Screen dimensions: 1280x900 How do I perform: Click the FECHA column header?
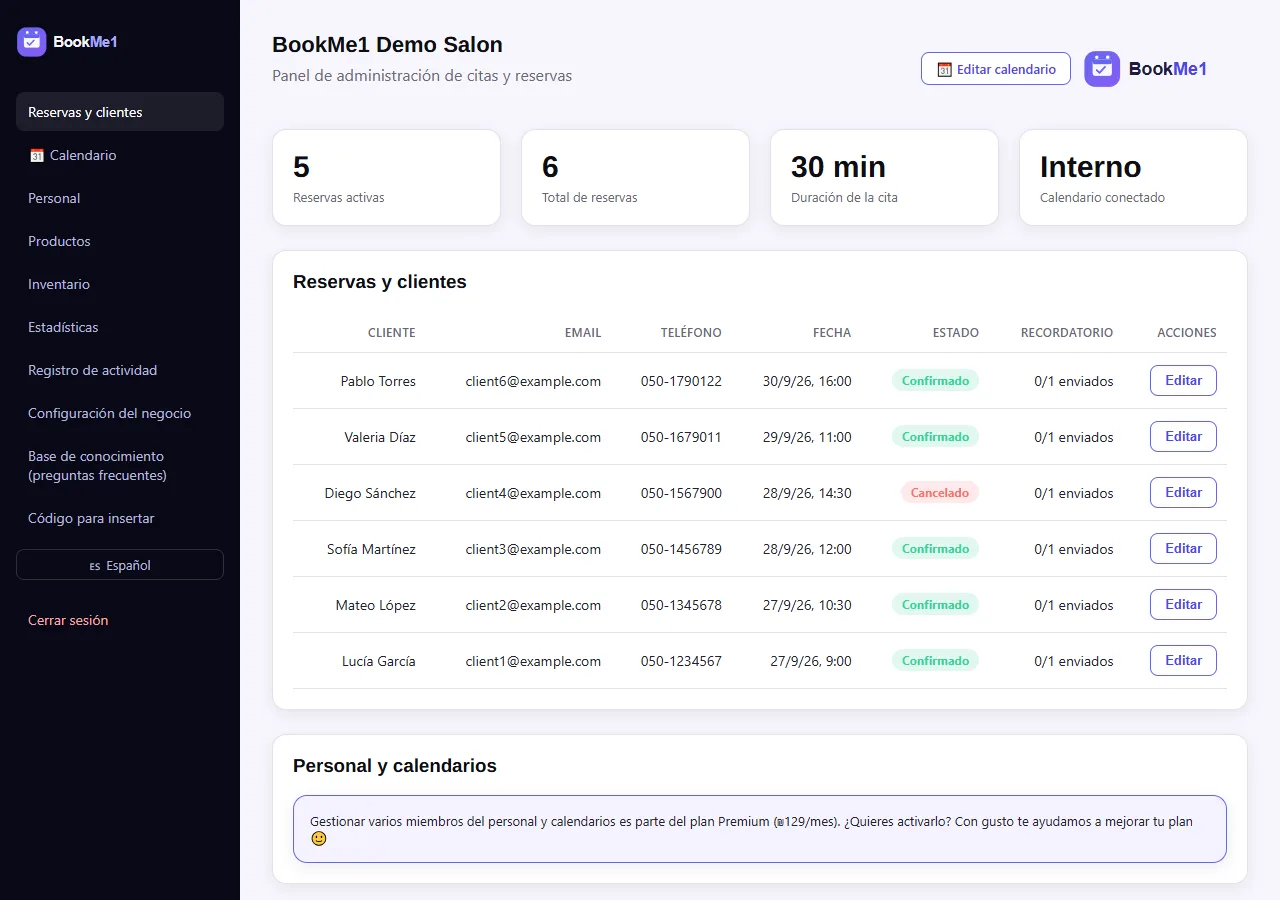832,333
